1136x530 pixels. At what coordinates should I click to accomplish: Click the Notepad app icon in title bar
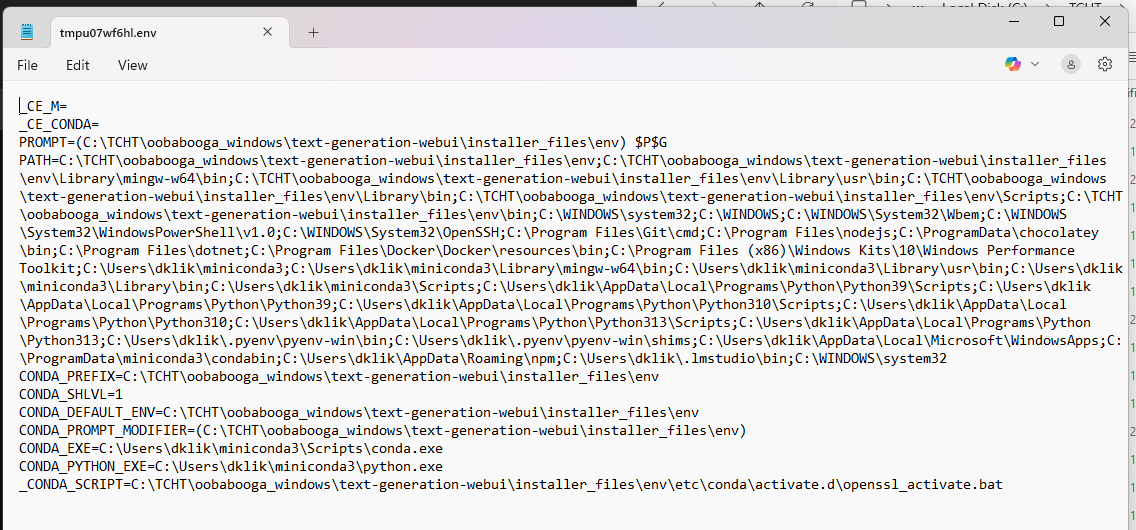tap(27, 32)
